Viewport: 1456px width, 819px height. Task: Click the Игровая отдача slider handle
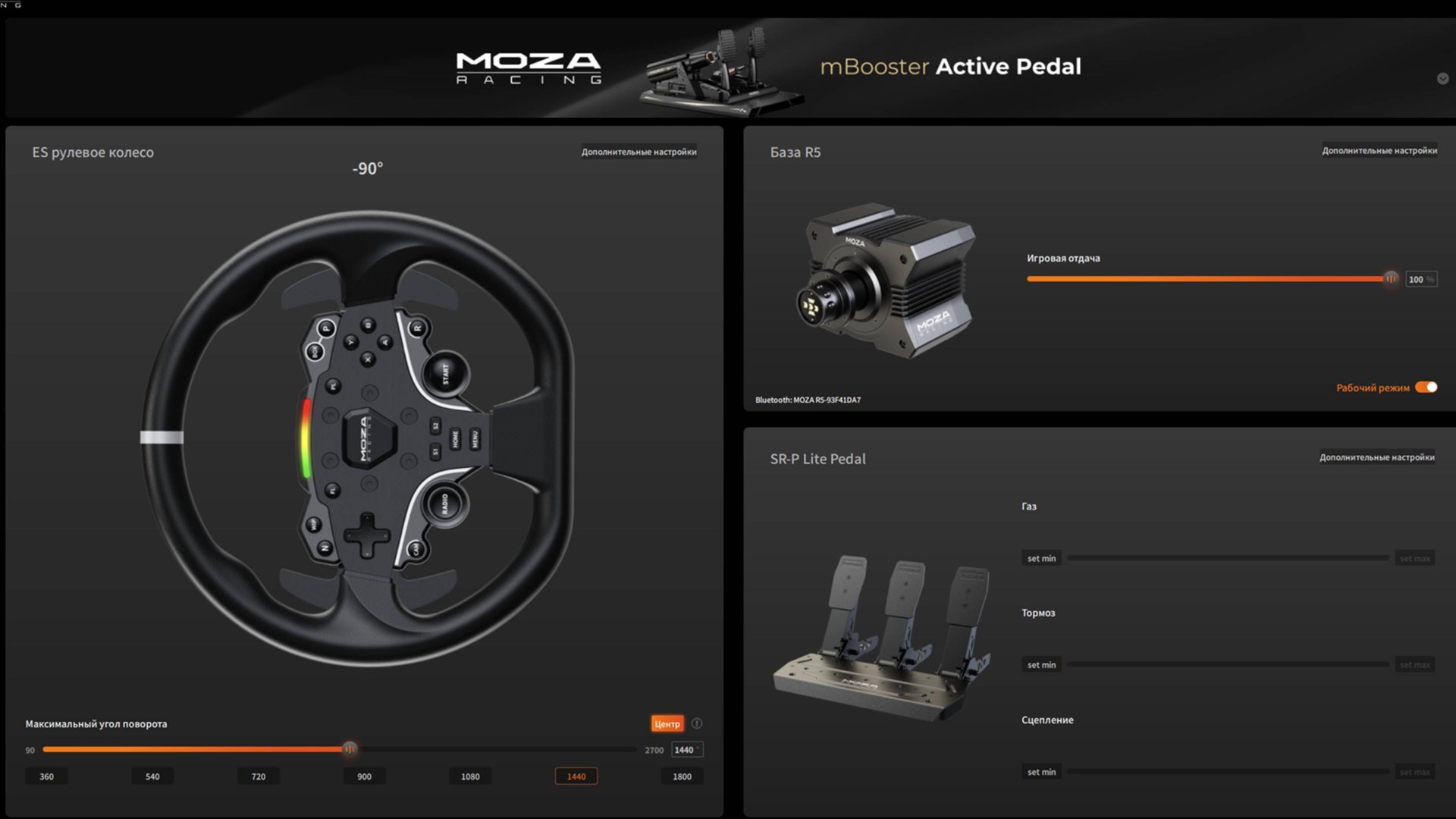[x=1392, y=278]
